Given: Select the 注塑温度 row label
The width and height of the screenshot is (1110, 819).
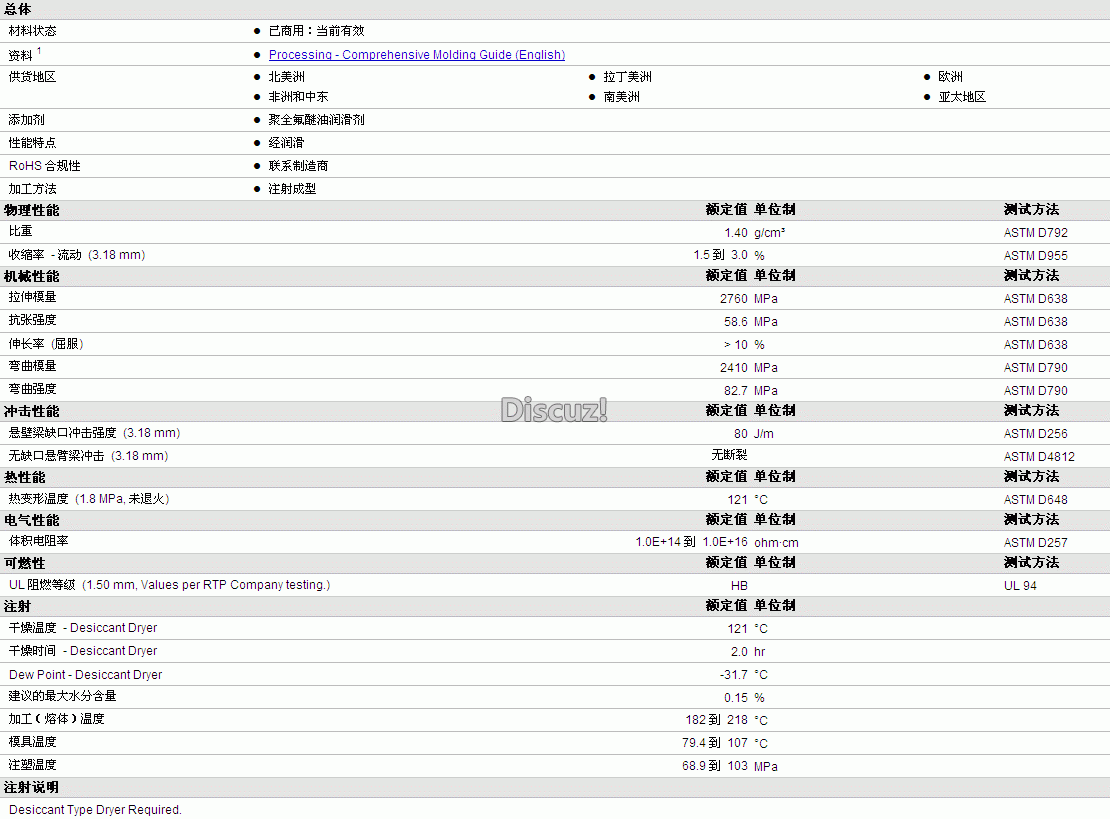Looking at the screenshot, I should pyautogui.click(x=33, y=765).
